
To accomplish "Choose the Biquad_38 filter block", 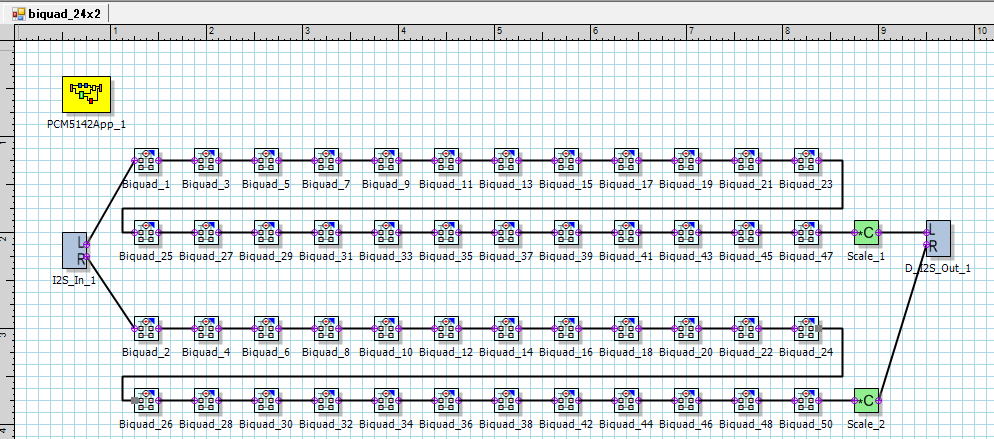I will pos(506,400).
